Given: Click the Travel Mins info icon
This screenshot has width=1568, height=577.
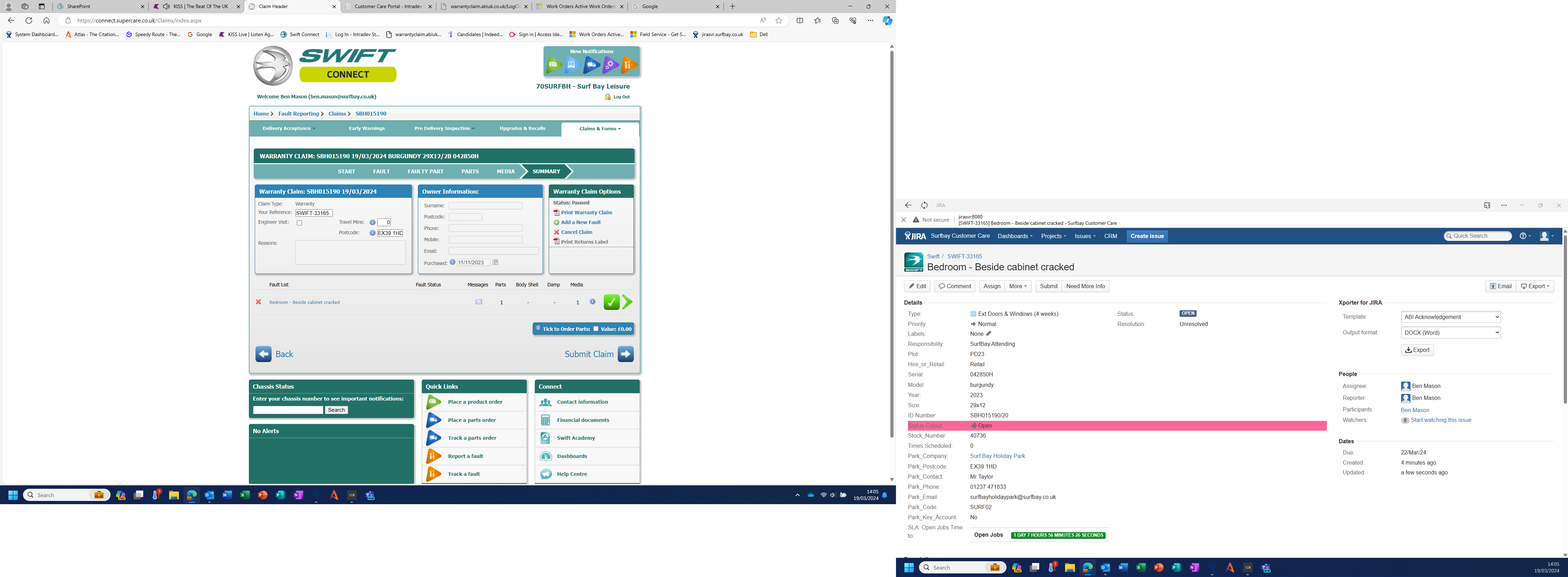Looking at the screenshot, I should pyautogui.click(x=372, y=222).
